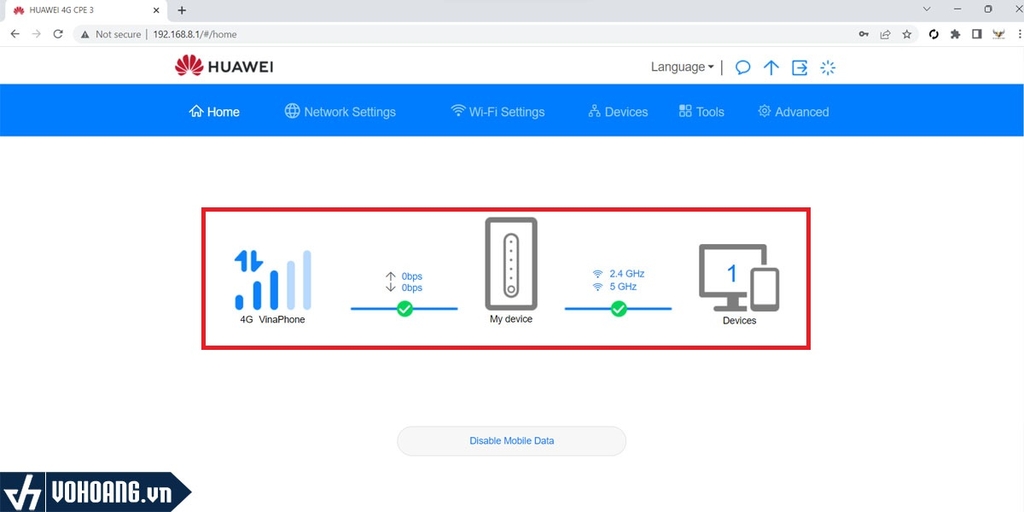
Task: Close the HUAWEI 4G CPE 3 tab
Action: [x=156, y=10]
